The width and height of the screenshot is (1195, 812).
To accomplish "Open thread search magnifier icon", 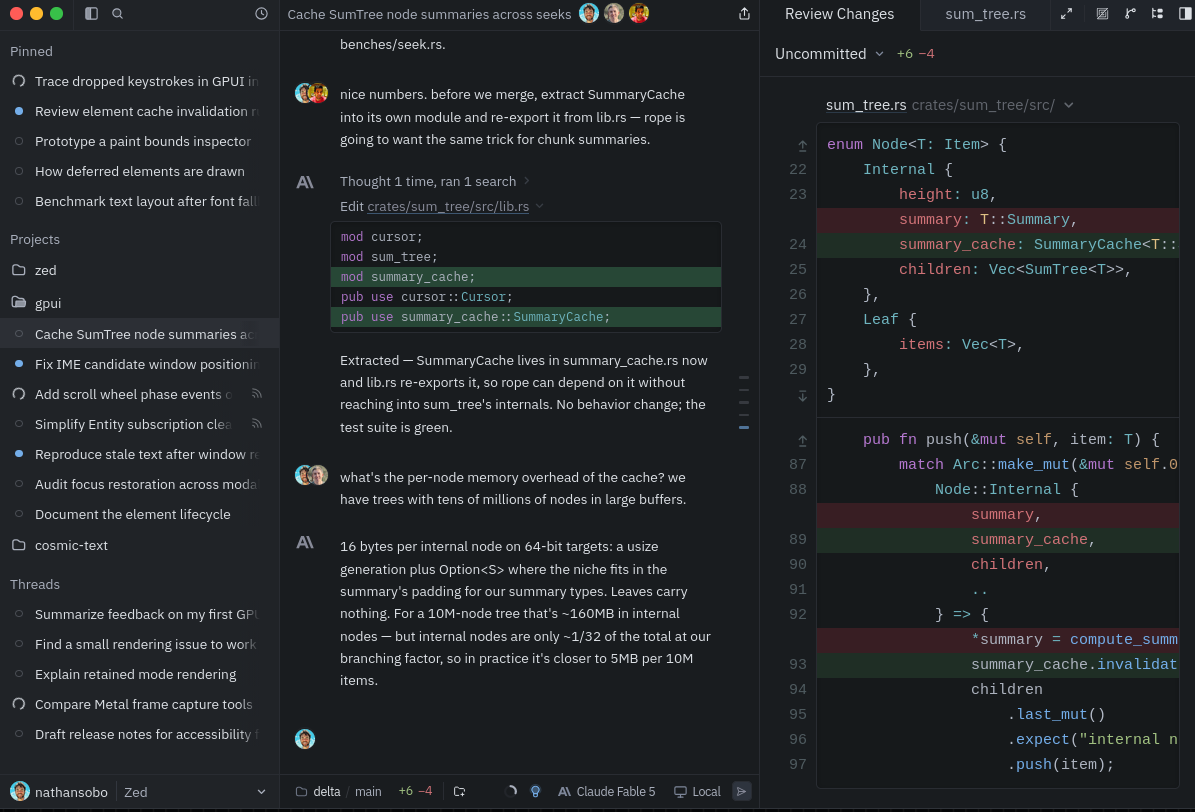I will click(x=117, y=14).
